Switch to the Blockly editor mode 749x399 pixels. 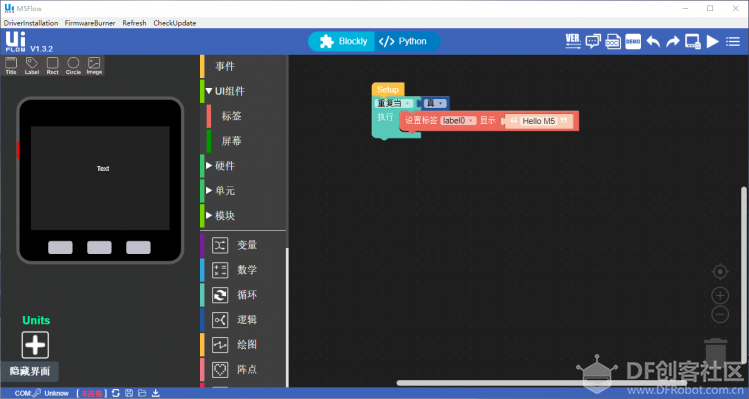click(x=342, y=42)
